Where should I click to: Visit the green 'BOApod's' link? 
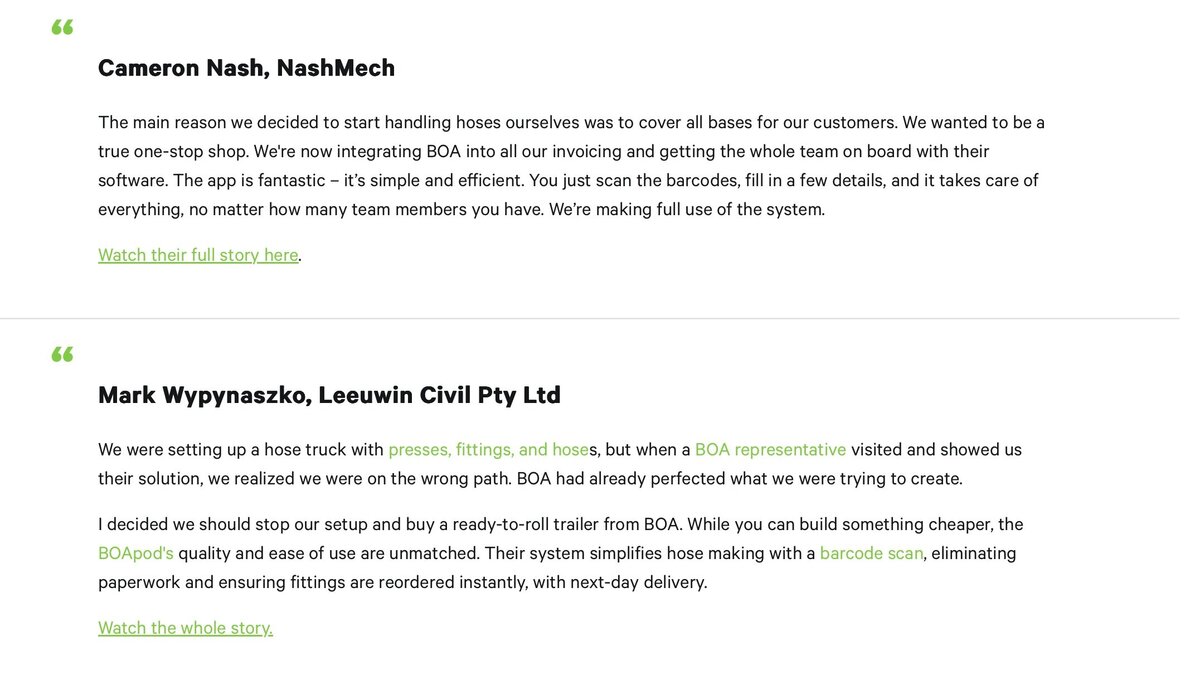(x=136, y=553)
